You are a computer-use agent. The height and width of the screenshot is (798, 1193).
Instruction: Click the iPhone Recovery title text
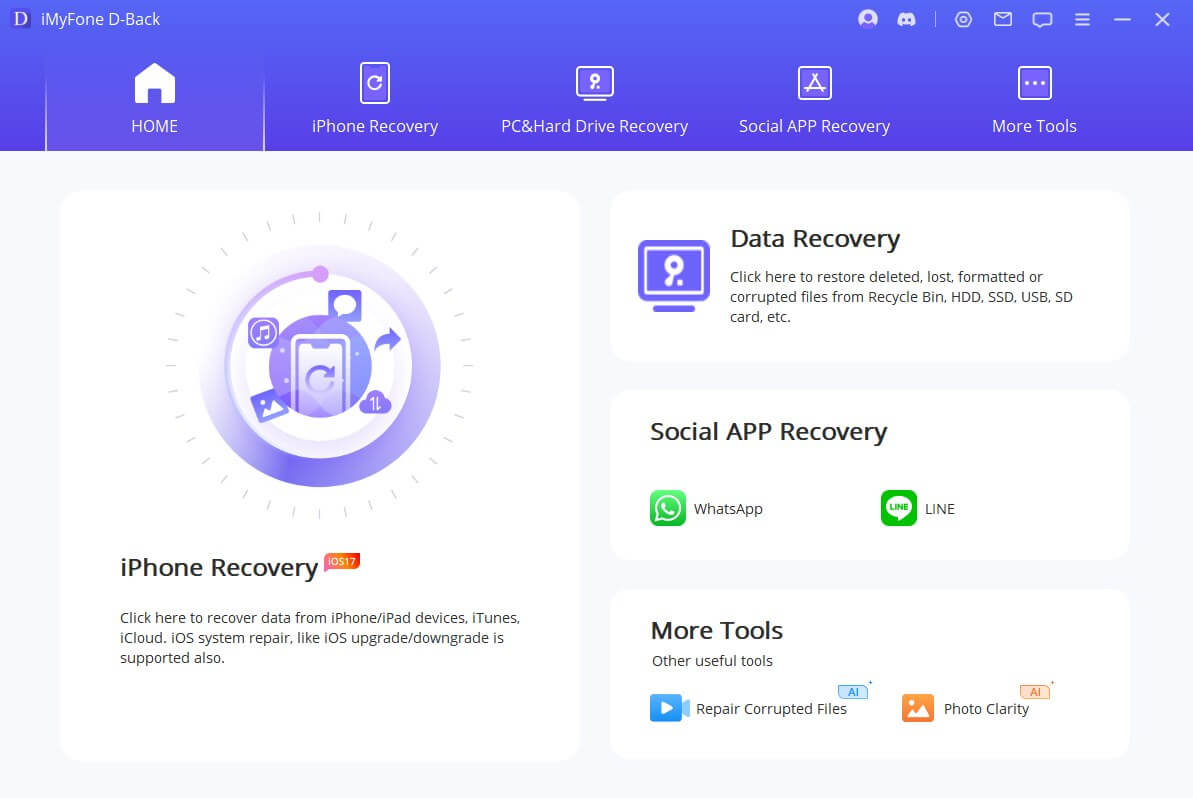coord(219,568)
